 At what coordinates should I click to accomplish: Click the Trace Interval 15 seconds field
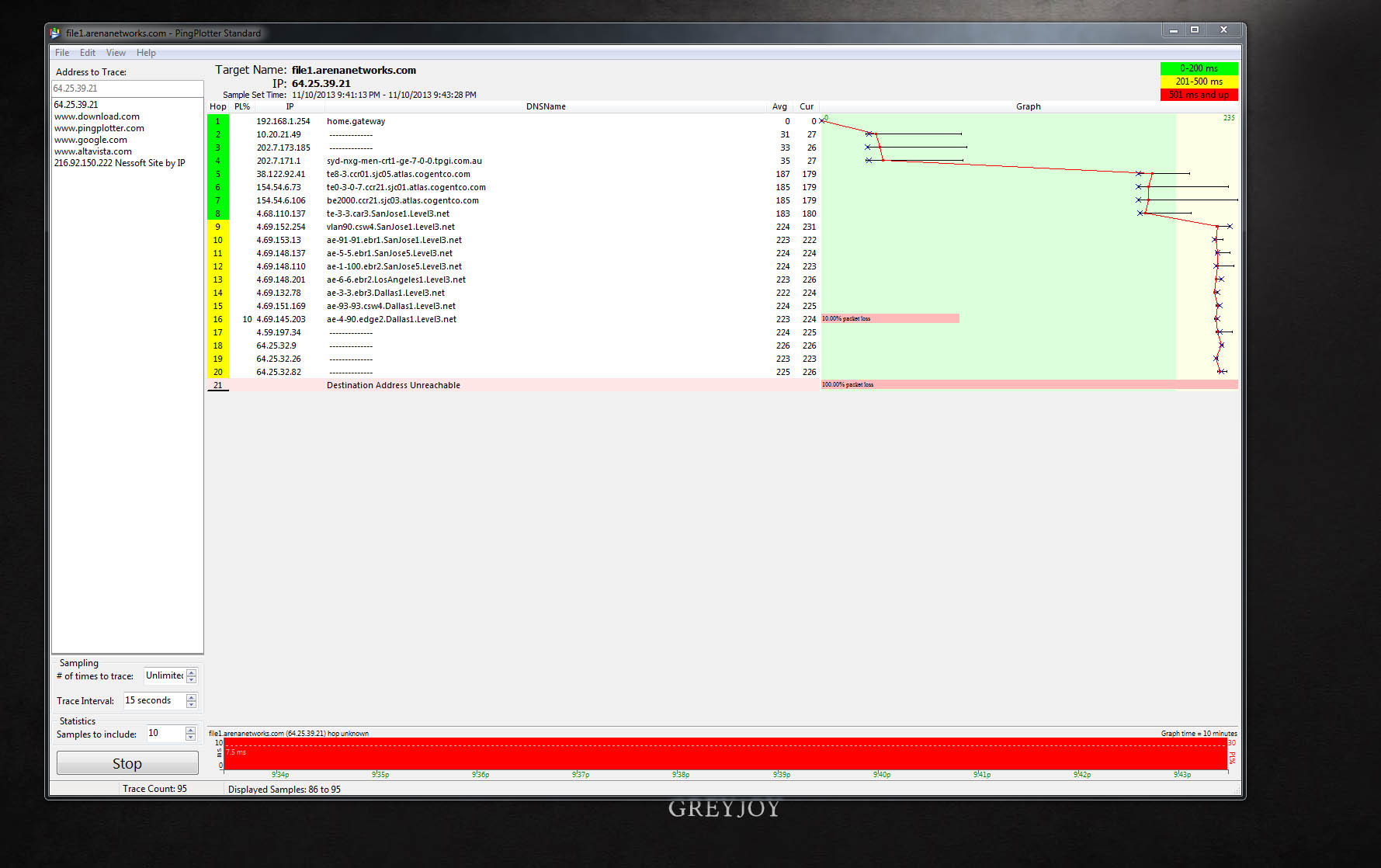154,700
